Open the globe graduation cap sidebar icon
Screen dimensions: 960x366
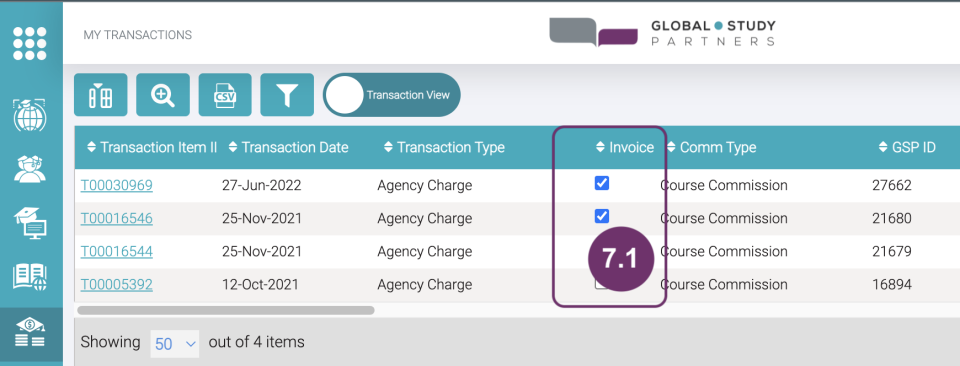click(x=29, y=114)
